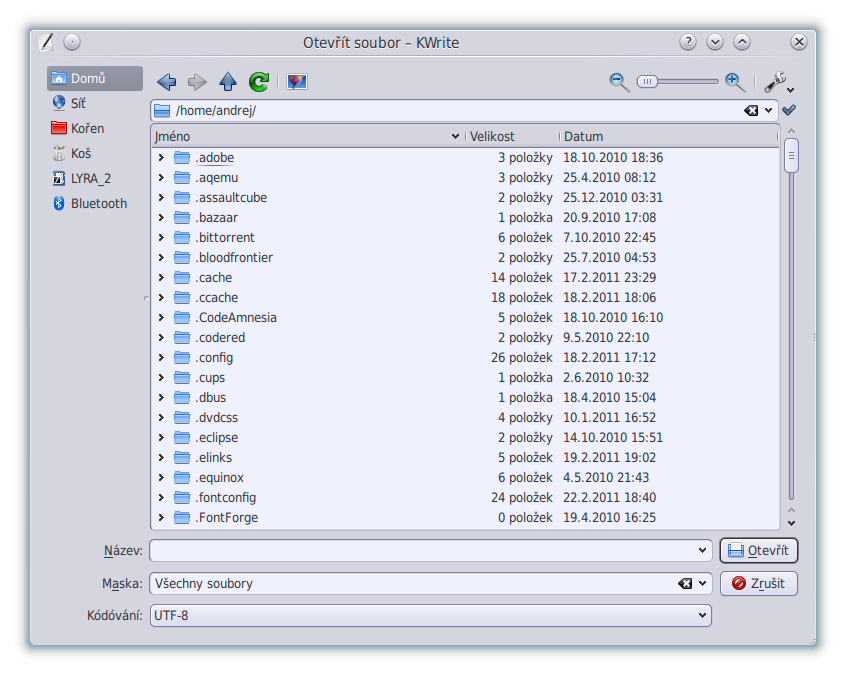Click the .ccache folder icon
Image resolution: width=846 pixels, height=675 pixels.
coord(182,297)
